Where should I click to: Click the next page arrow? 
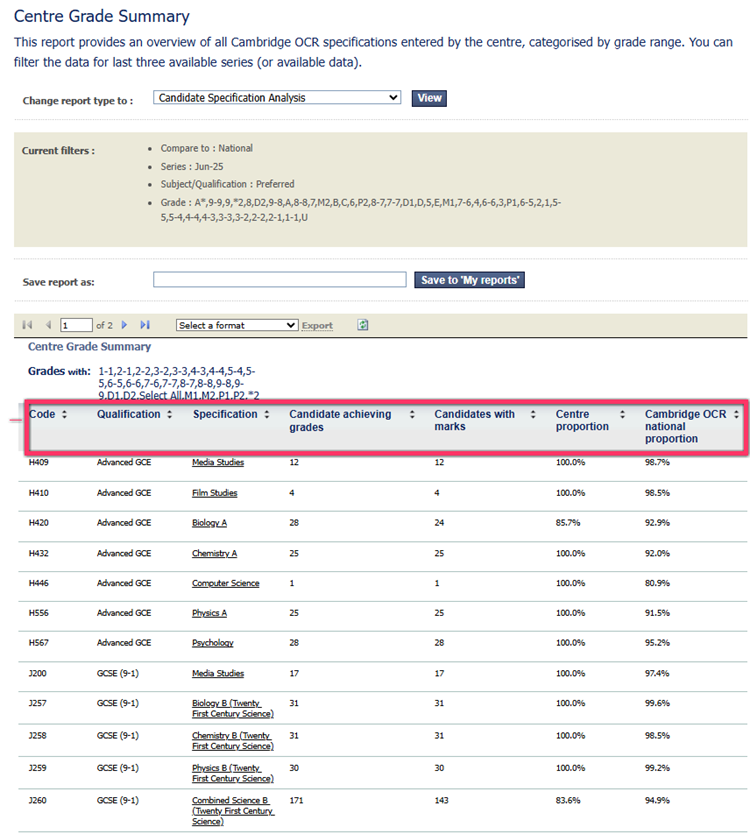pyautogui.click(x=125, y=325)
